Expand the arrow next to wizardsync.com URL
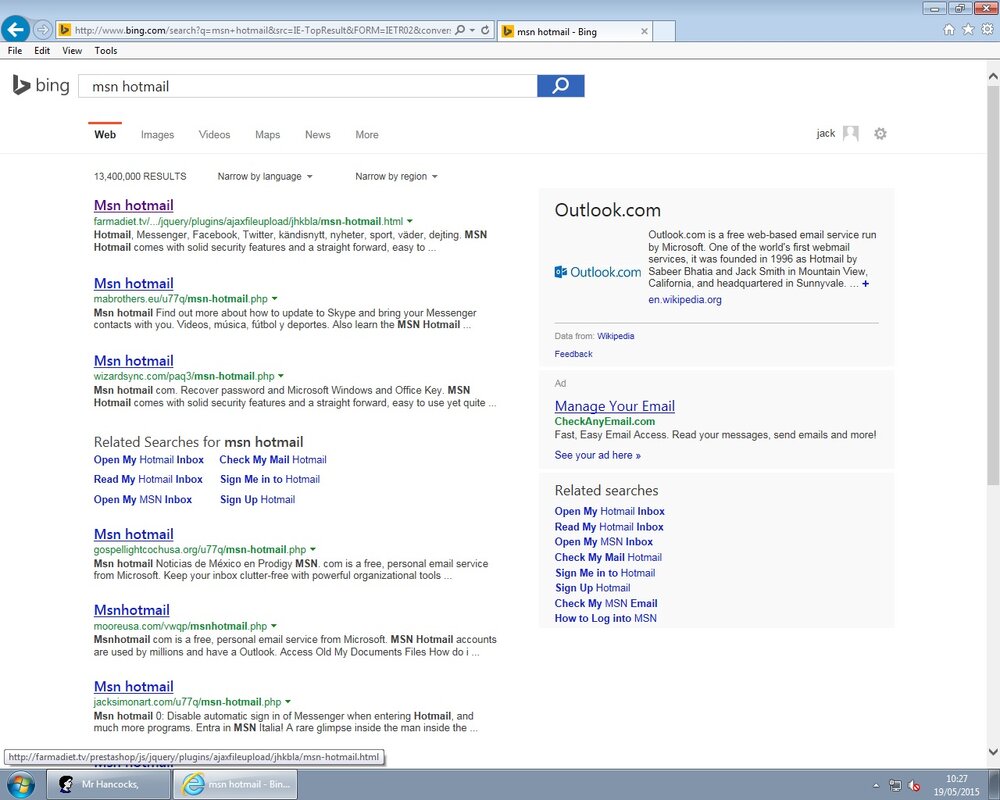 pos(281,376)
